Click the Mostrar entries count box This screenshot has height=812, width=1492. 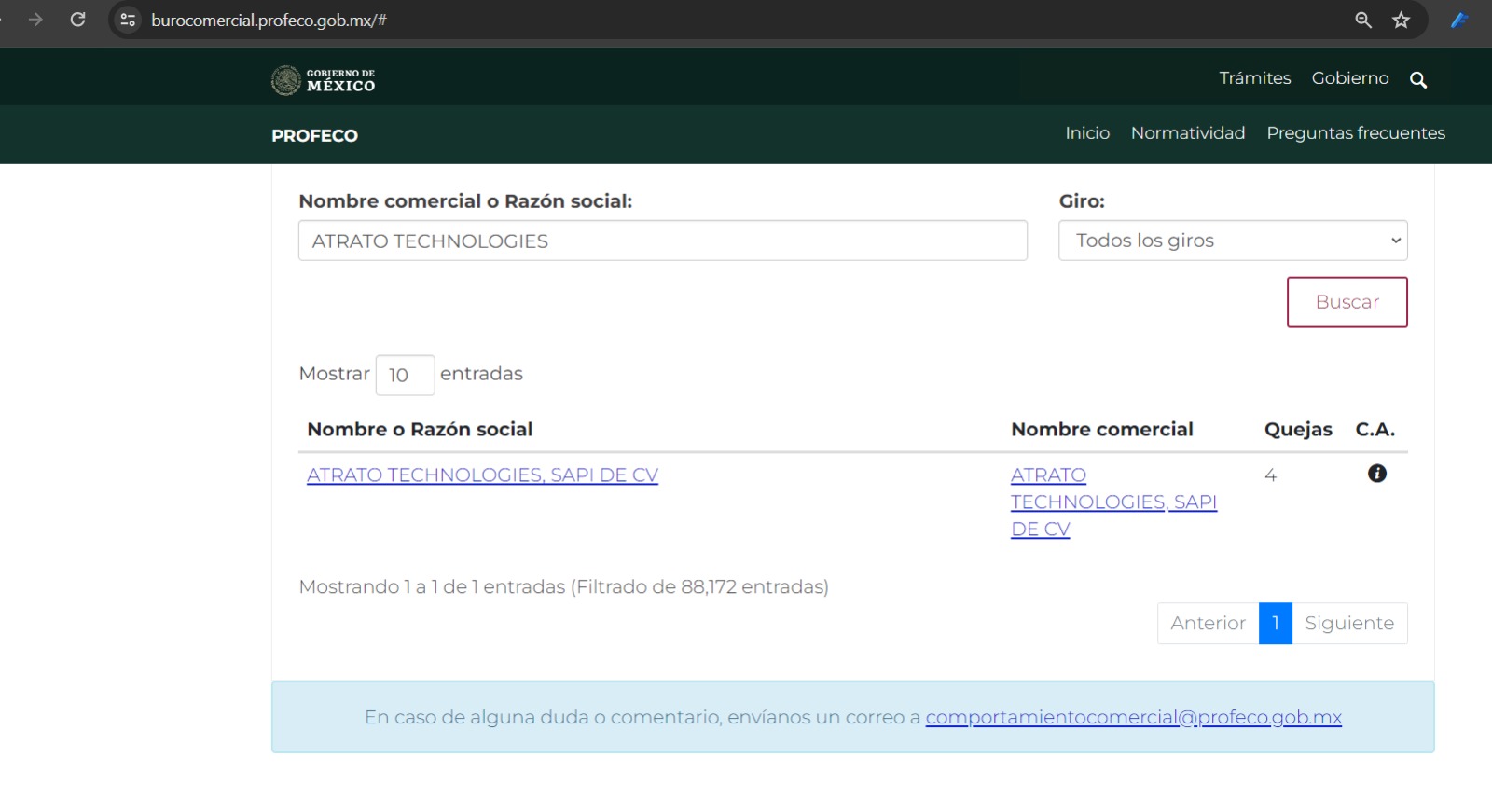click(x=405, y=375)
